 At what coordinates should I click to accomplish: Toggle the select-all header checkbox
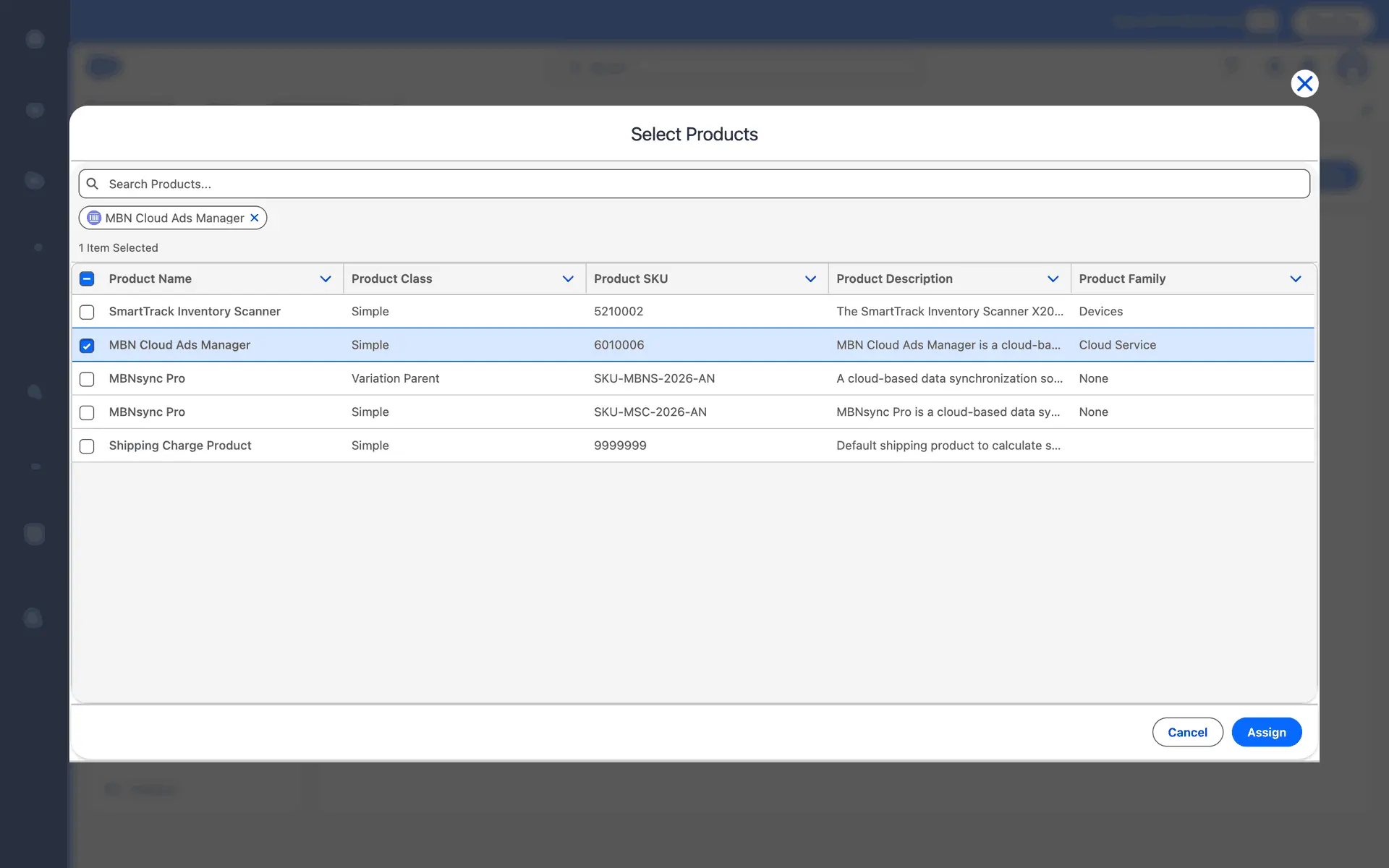(x=87, y=279)
